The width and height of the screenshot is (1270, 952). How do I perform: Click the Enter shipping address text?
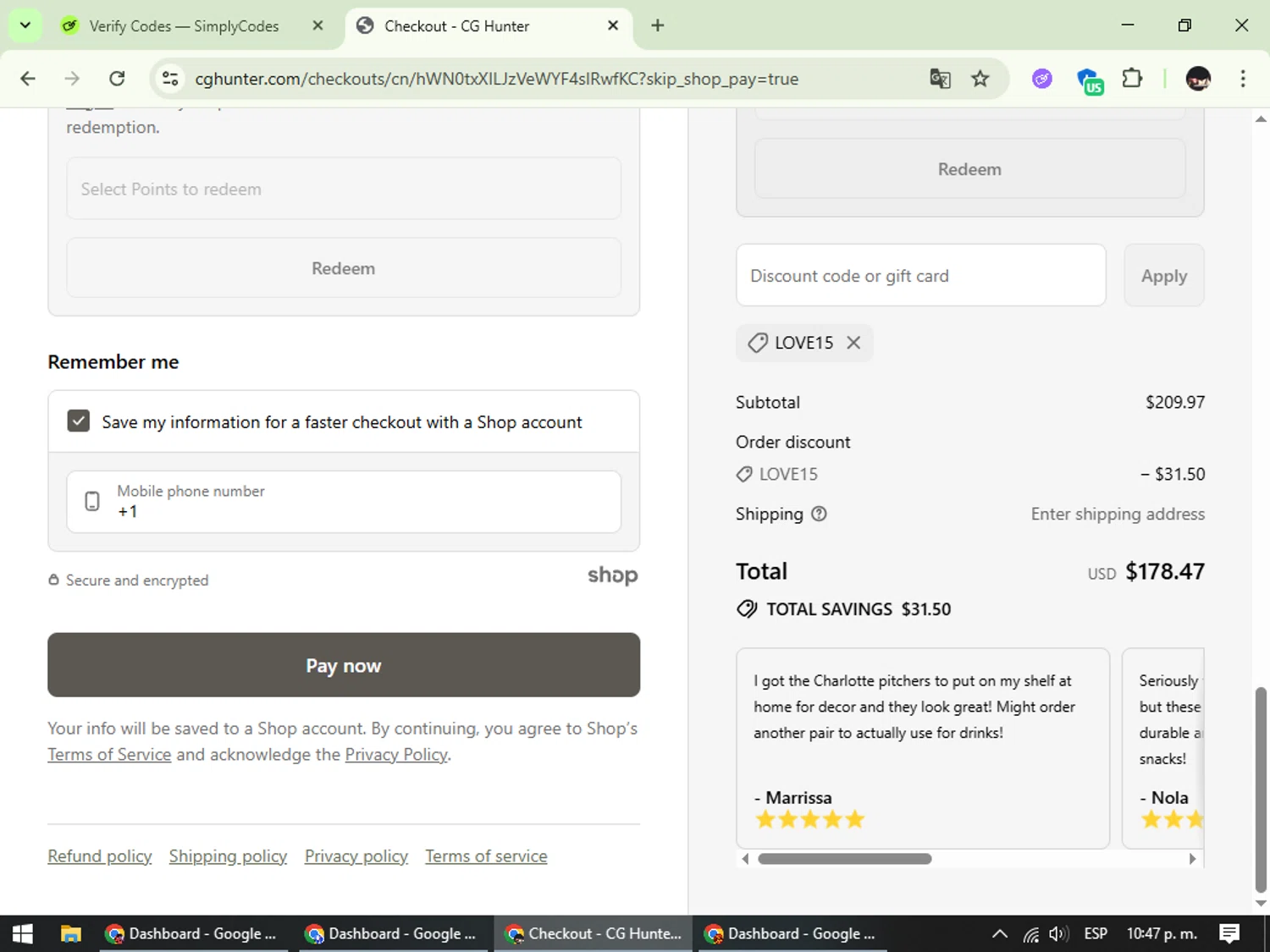point(1118,514)
